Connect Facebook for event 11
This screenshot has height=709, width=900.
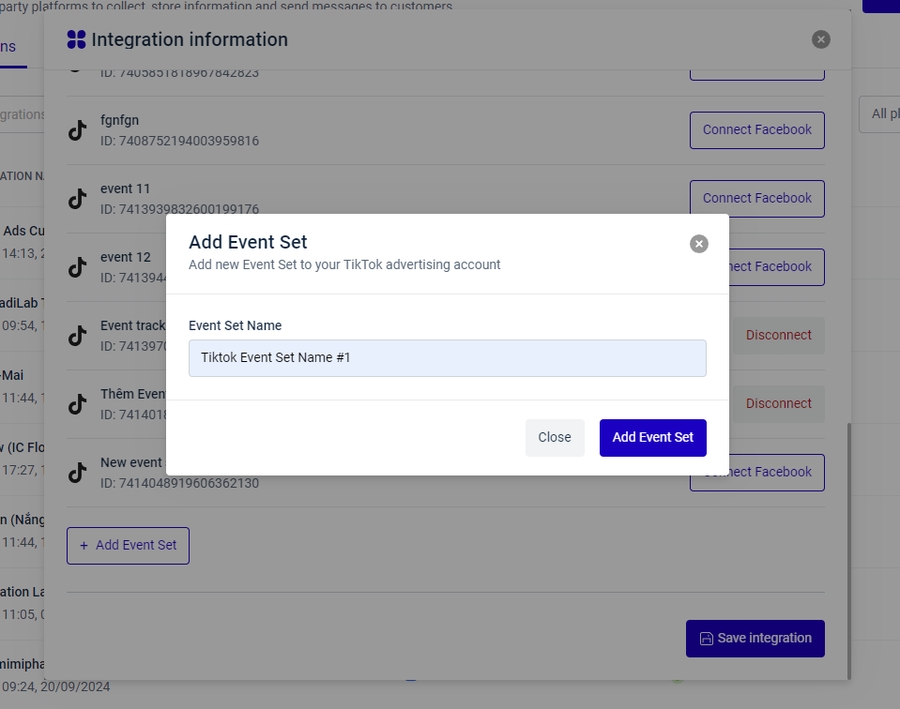[757, 198]
